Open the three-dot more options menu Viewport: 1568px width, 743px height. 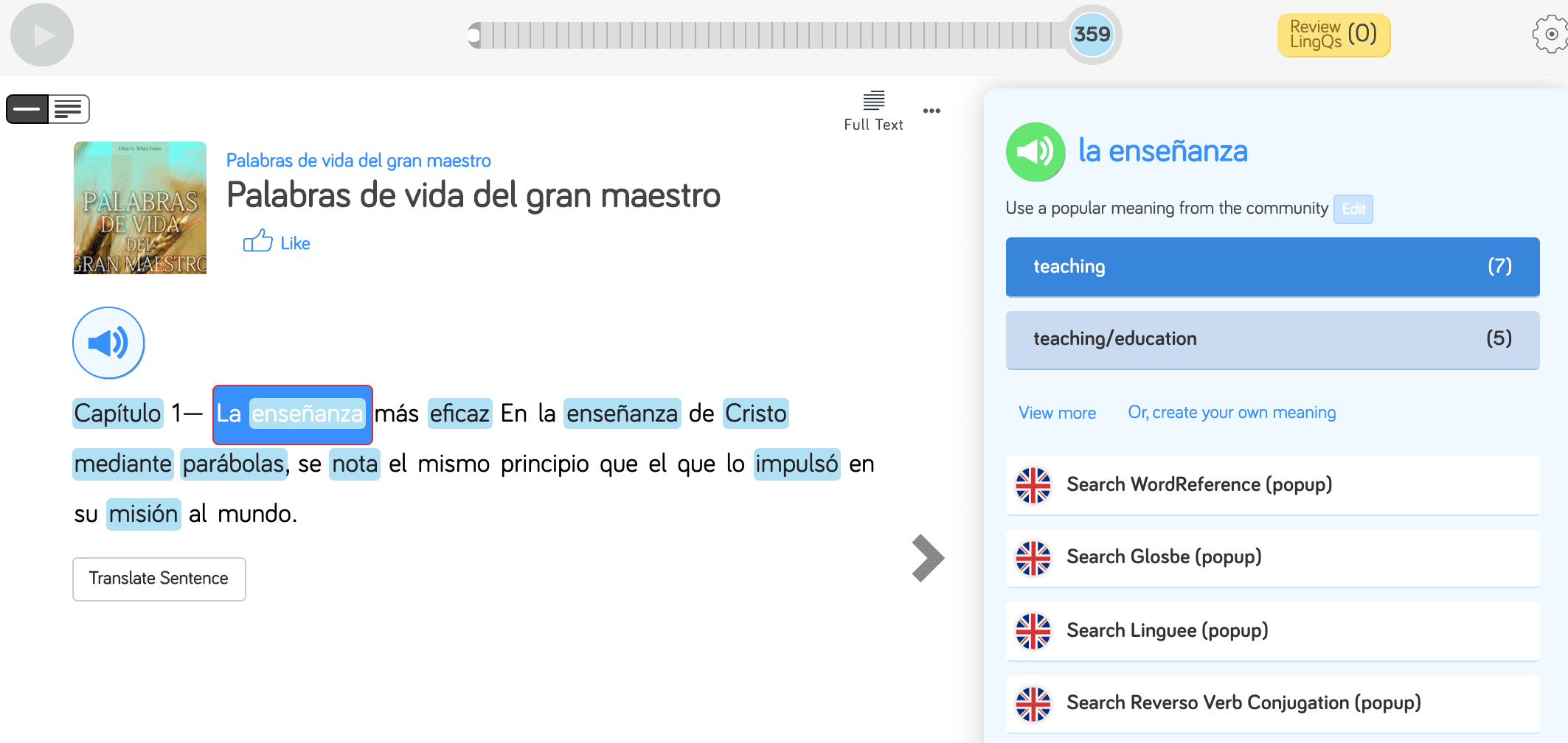pyautogui.click(x=932, y=111)
